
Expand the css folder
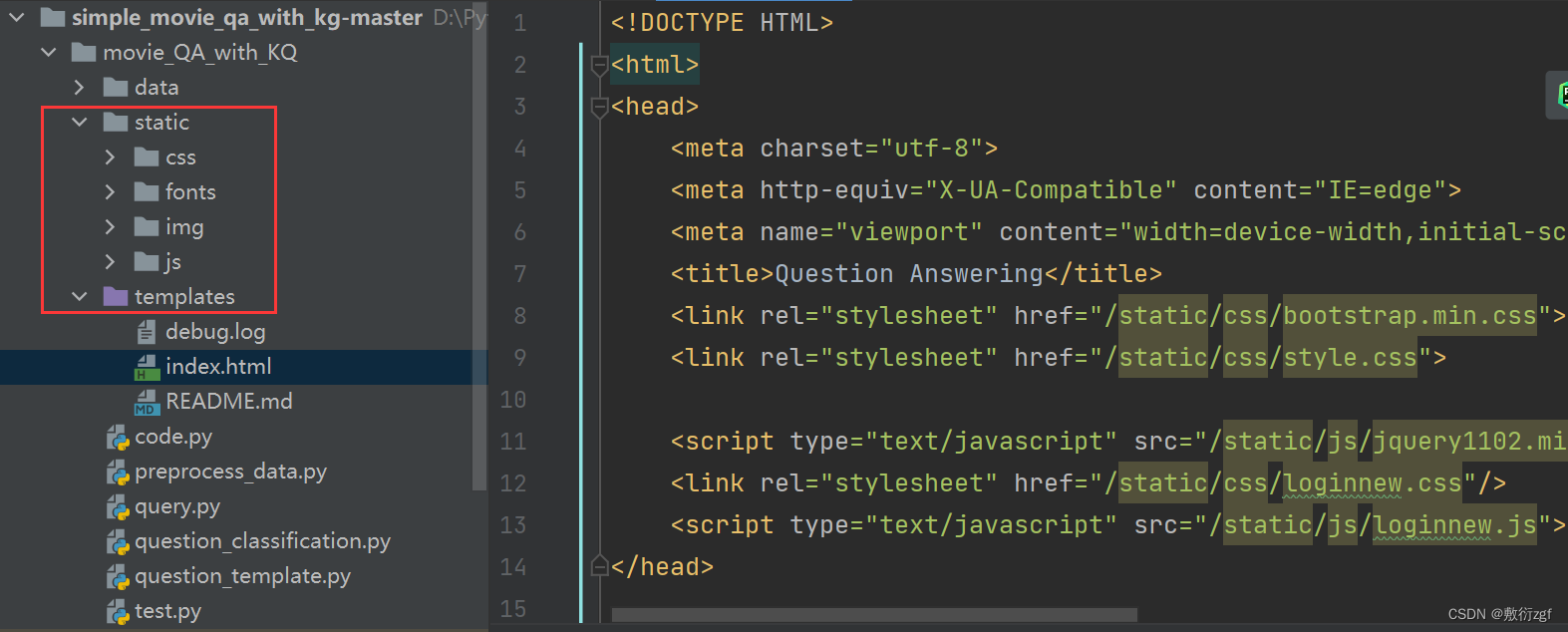pyautogui.click(x=110, y=157)
